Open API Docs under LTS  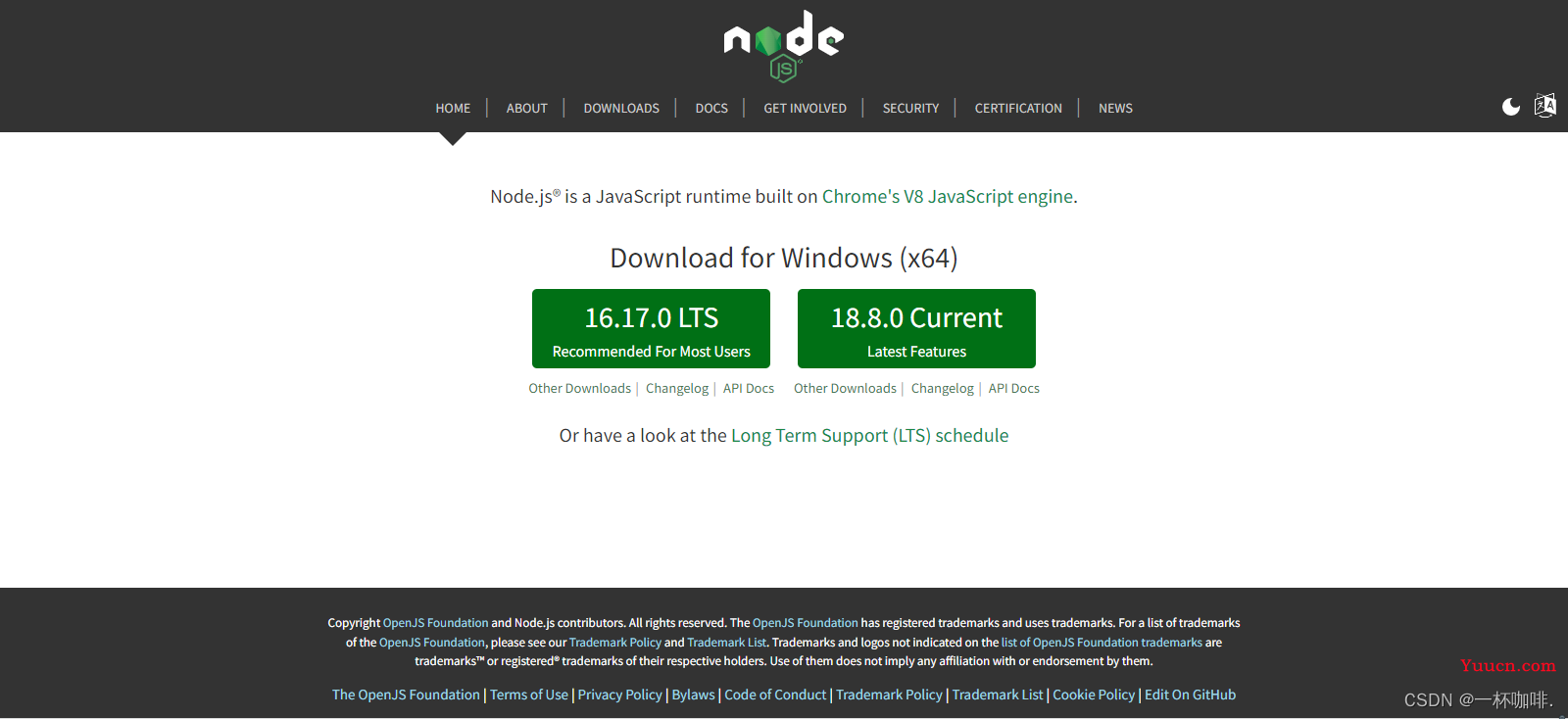pyautogui.click(x=749, y=389)
